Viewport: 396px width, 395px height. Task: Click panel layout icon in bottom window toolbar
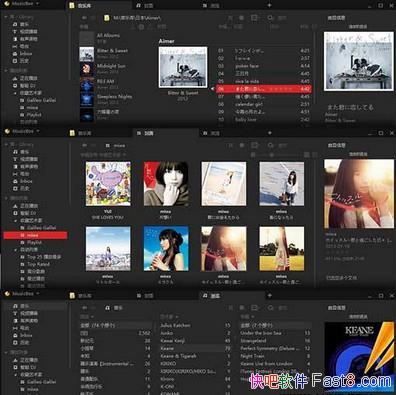pyautogui.click(x=255, y=308)
